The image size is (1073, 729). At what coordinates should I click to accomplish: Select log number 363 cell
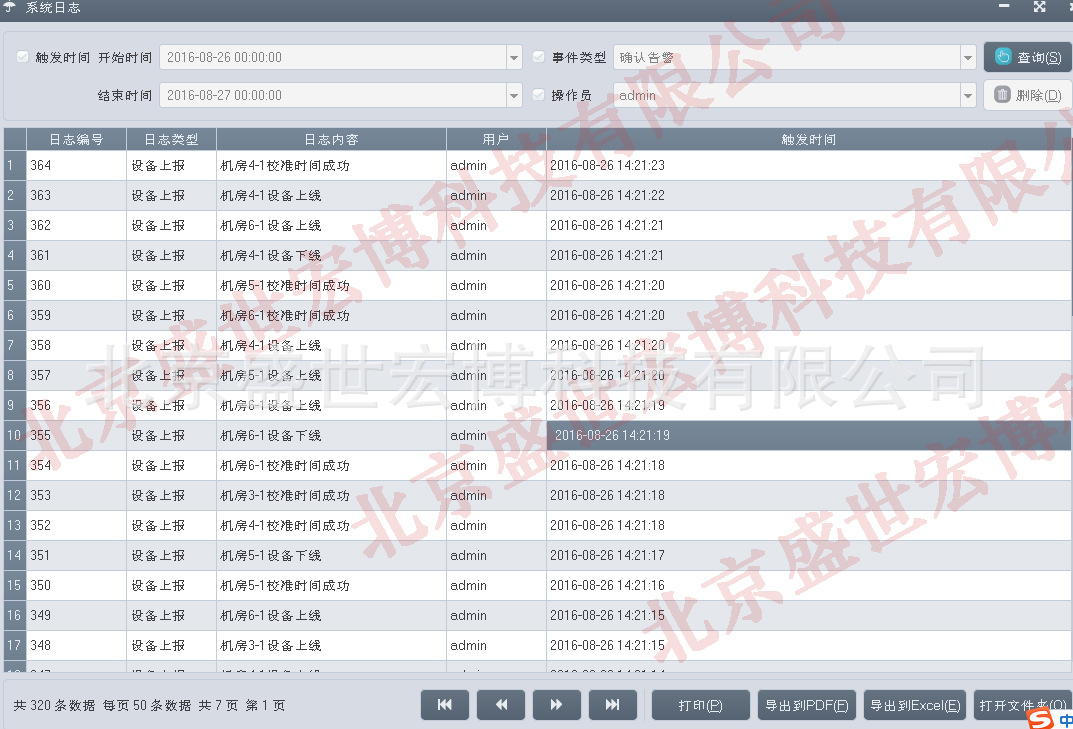[x=77, y=195]
